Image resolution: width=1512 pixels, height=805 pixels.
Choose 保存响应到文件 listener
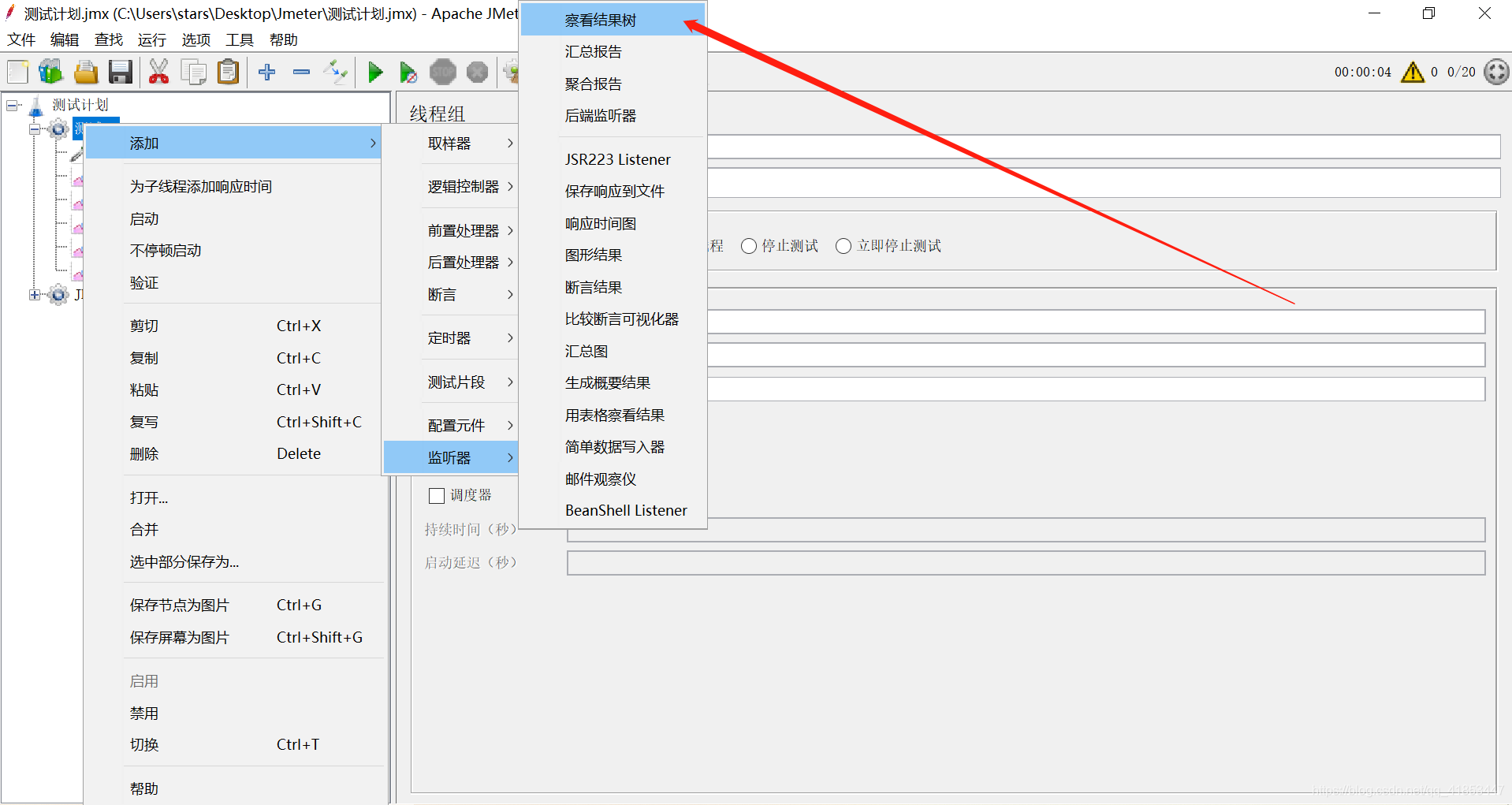613,192
